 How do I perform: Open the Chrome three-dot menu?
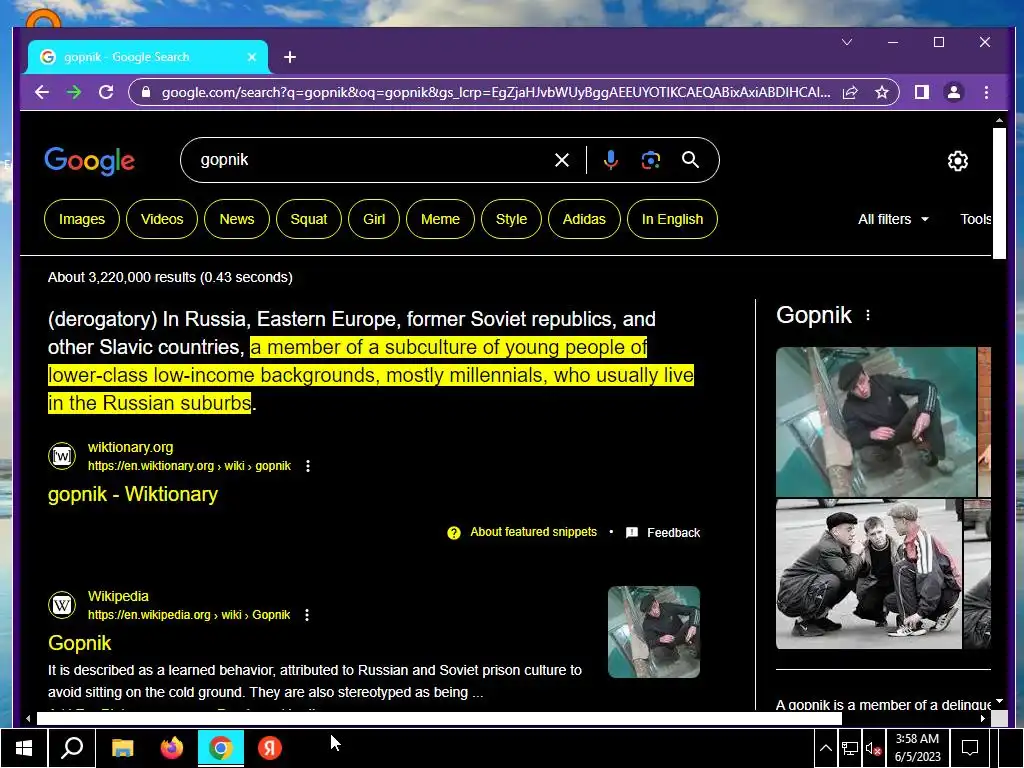pyautogui.click(x=986, y=92)
